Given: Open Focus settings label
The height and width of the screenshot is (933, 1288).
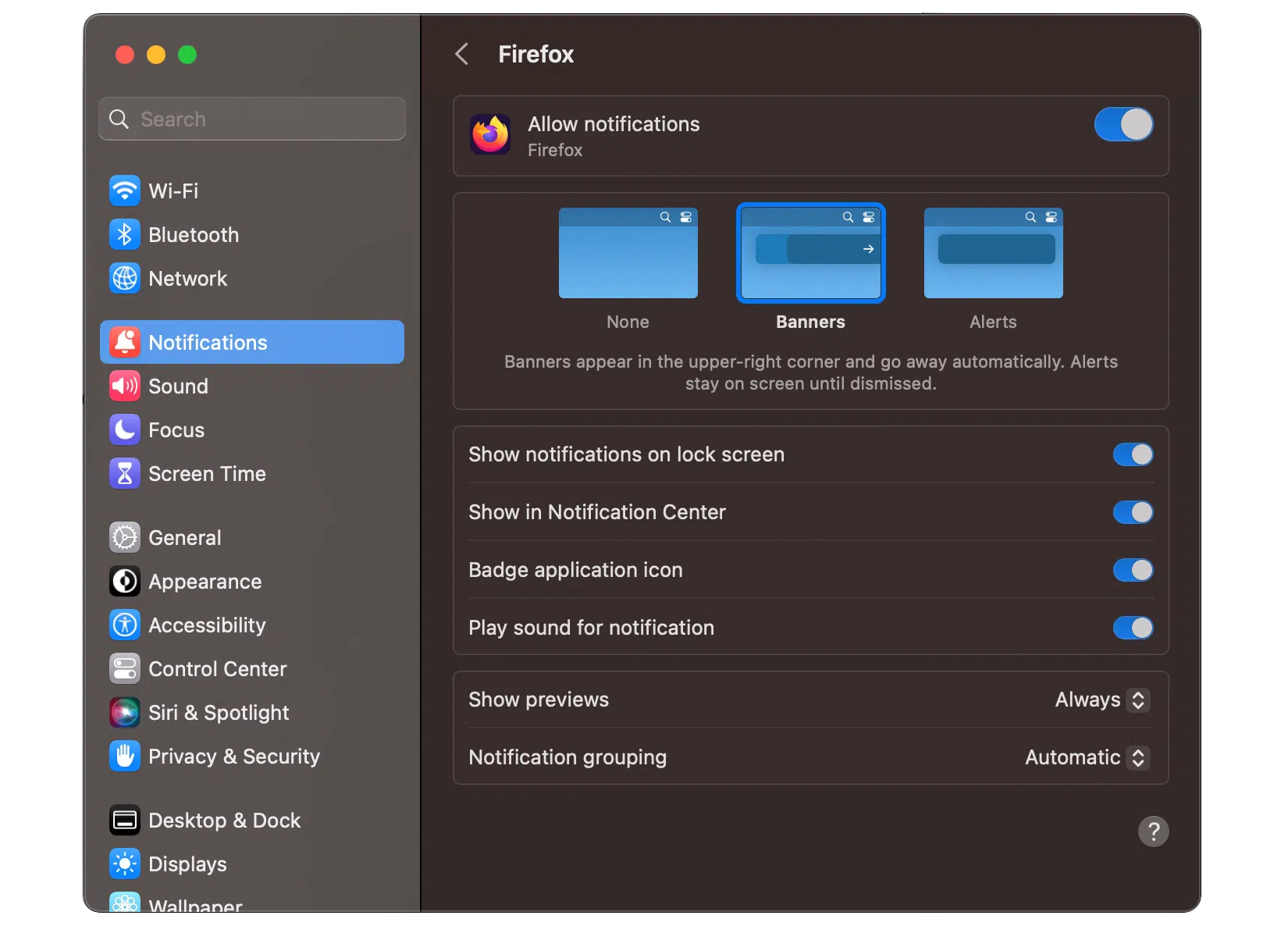Looking at the screenshot, I should tap(176, 430).
